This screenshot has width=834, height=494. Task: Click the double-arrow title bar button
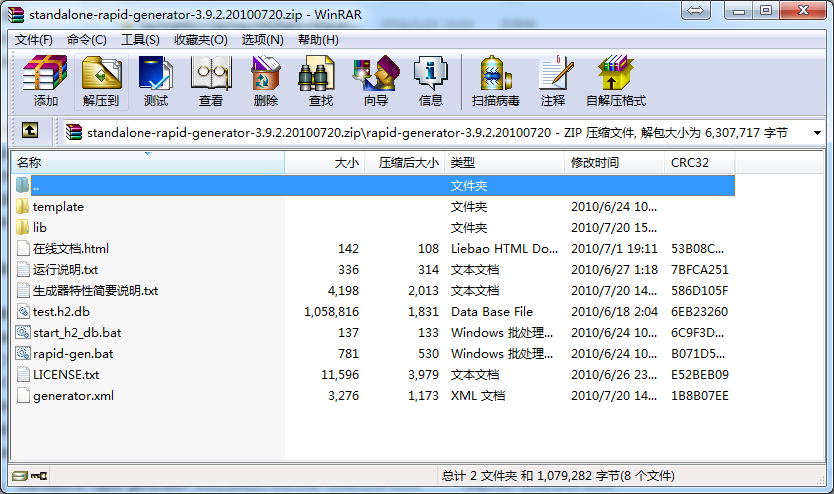tap(696, 11)
